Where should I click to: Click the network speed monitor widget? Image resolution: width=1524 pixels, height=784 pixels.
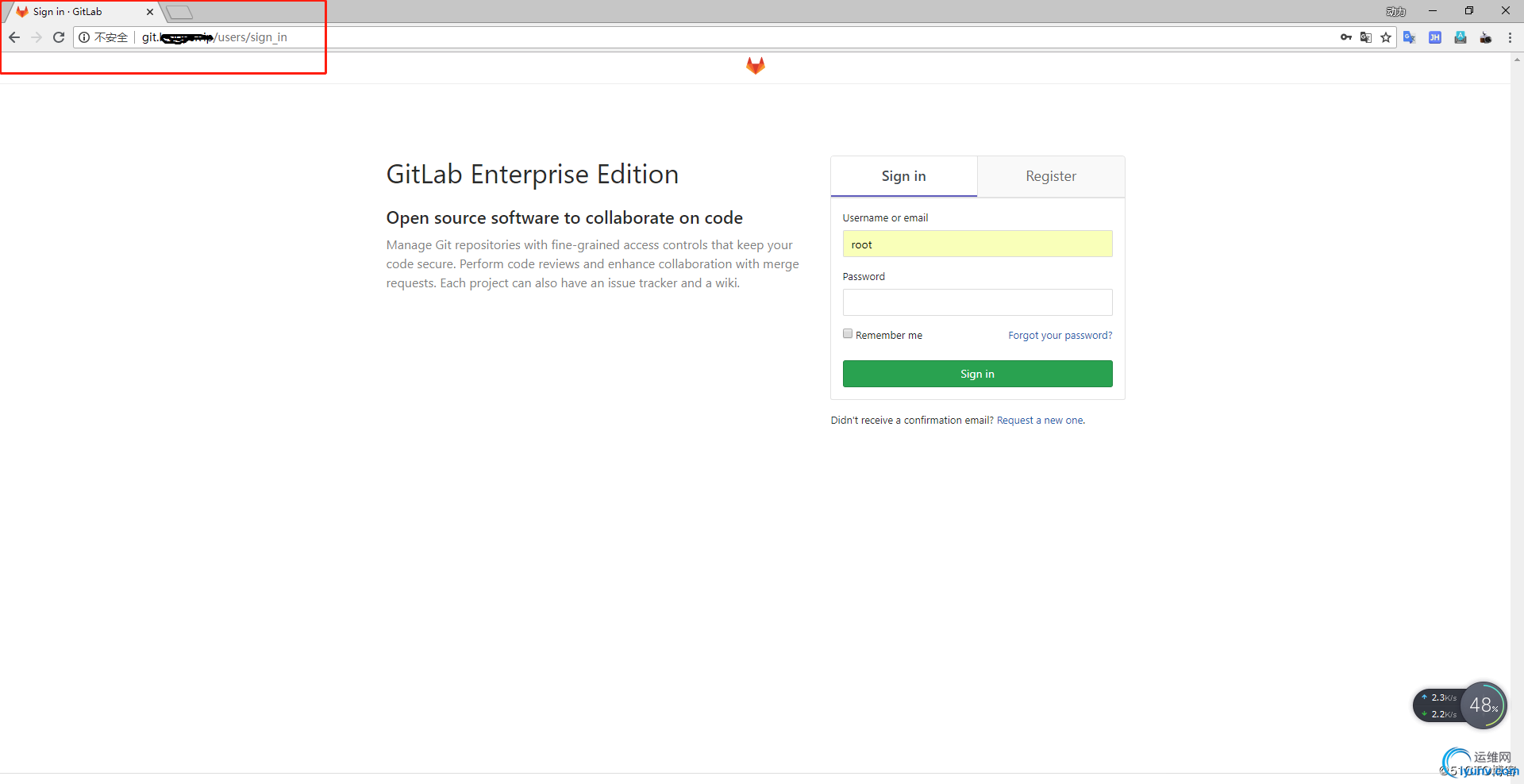[1439, 705]
